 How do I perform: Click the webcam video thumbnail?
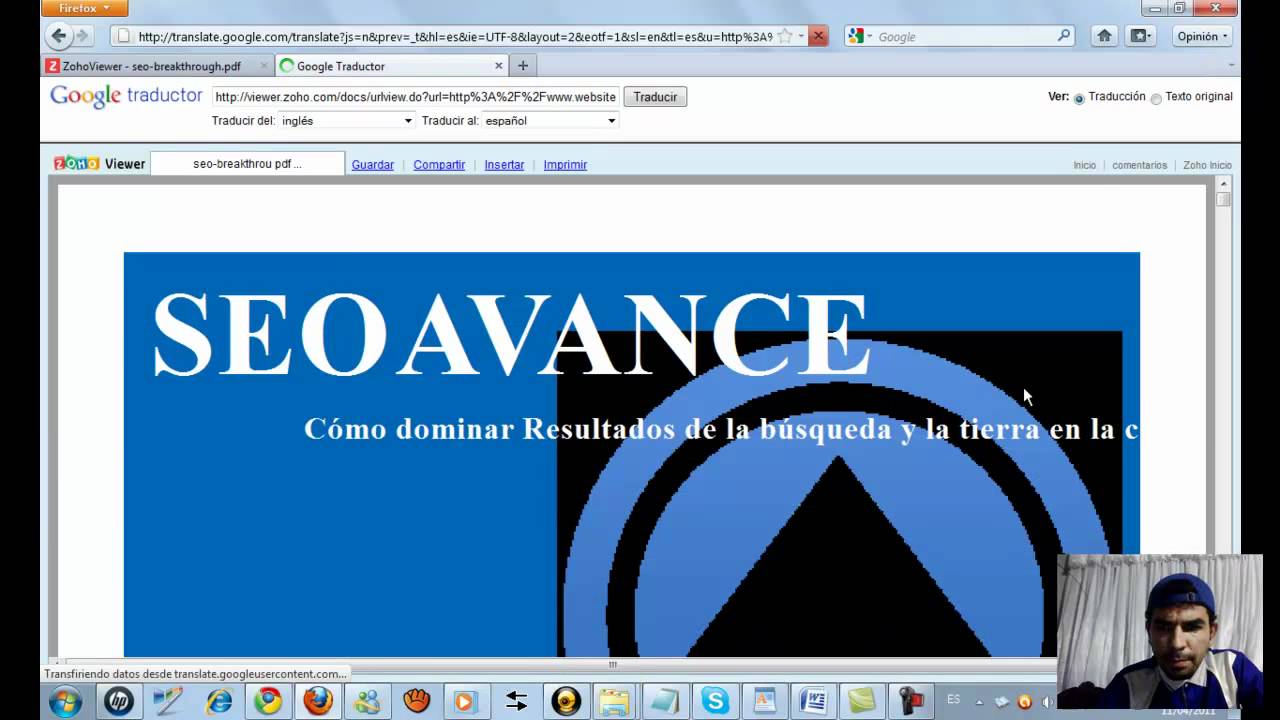tap(1160, 632)
